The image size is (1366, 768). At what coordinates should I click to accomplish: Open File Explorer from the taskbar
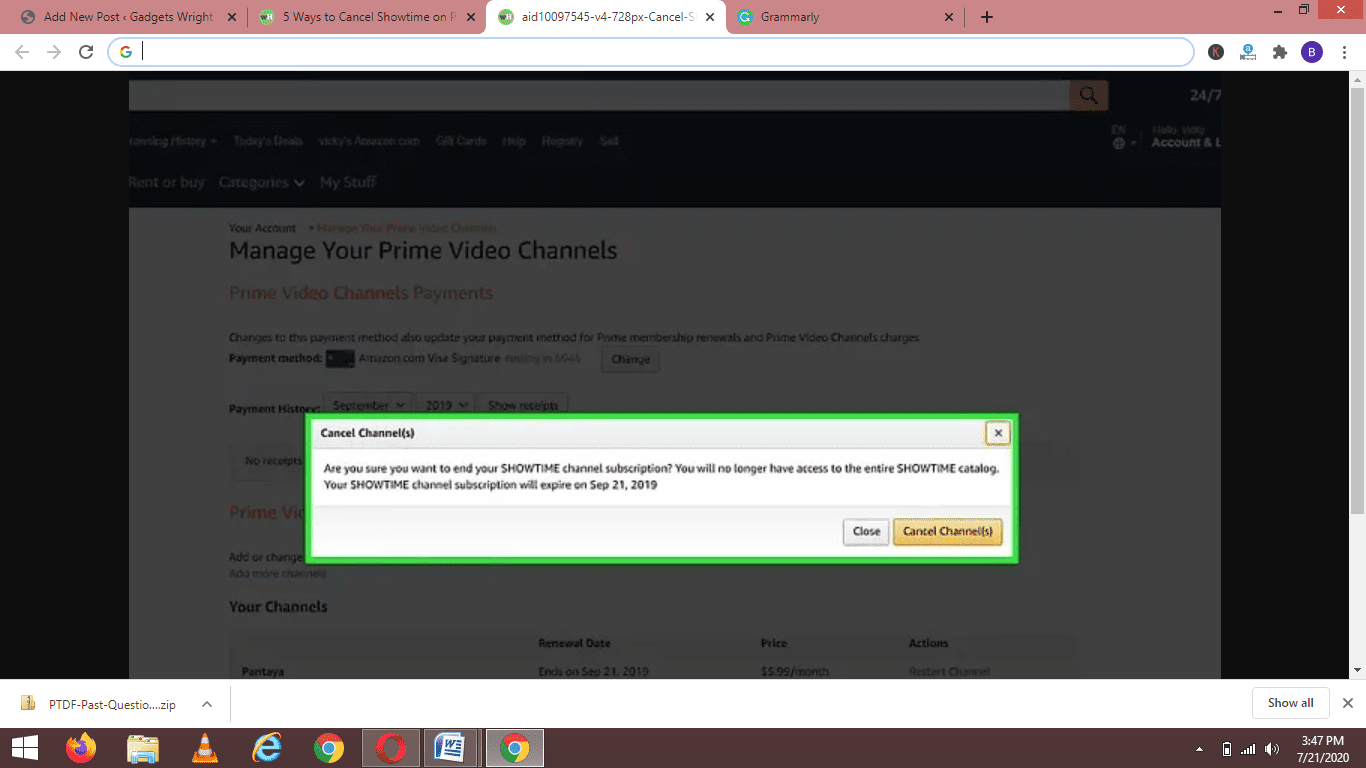[143, 748]
